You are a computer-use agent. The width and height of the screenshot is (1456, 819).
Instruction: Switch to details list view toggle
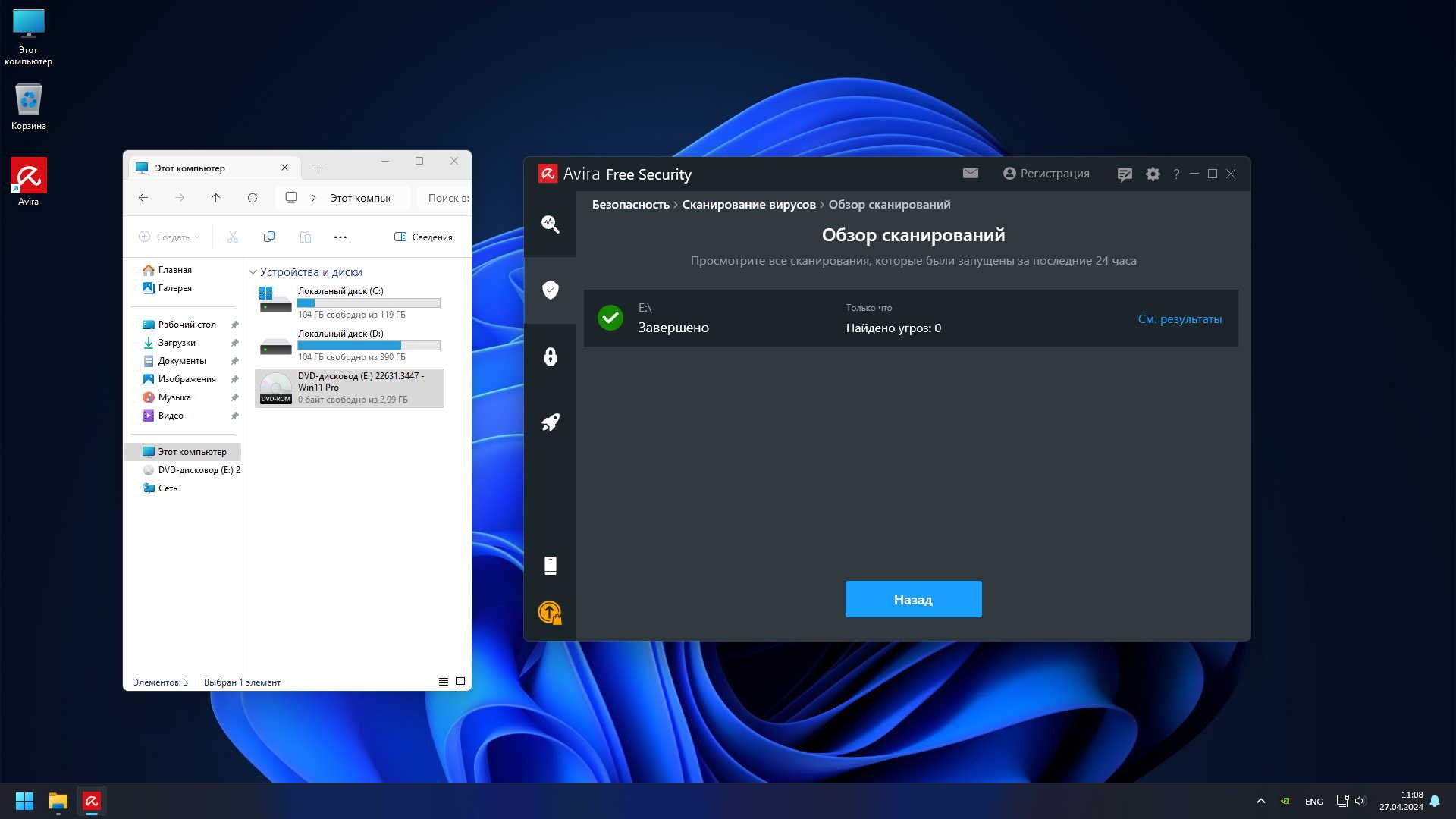pos(444,682)
